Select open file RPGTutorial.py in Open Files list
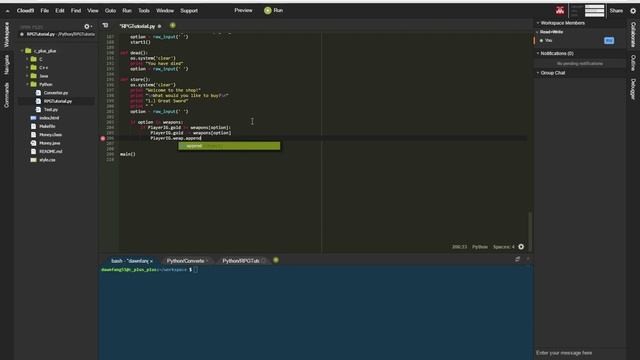 [58, 34]
